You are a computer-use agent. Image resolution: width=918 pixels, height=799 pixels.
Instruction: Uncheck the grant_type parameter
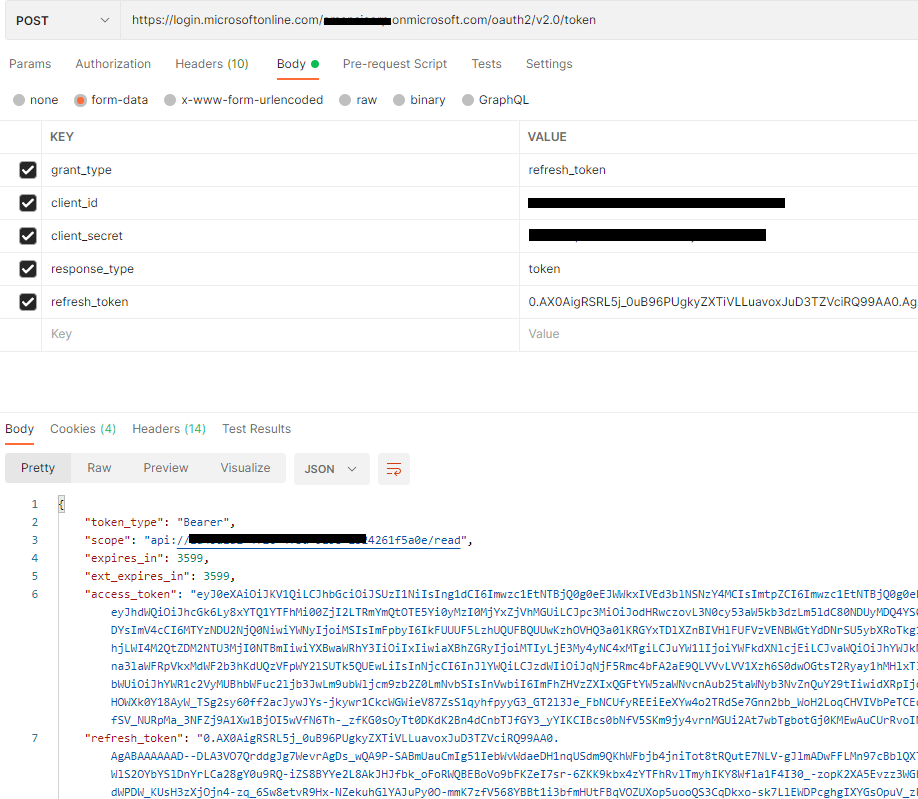[26, 170]
